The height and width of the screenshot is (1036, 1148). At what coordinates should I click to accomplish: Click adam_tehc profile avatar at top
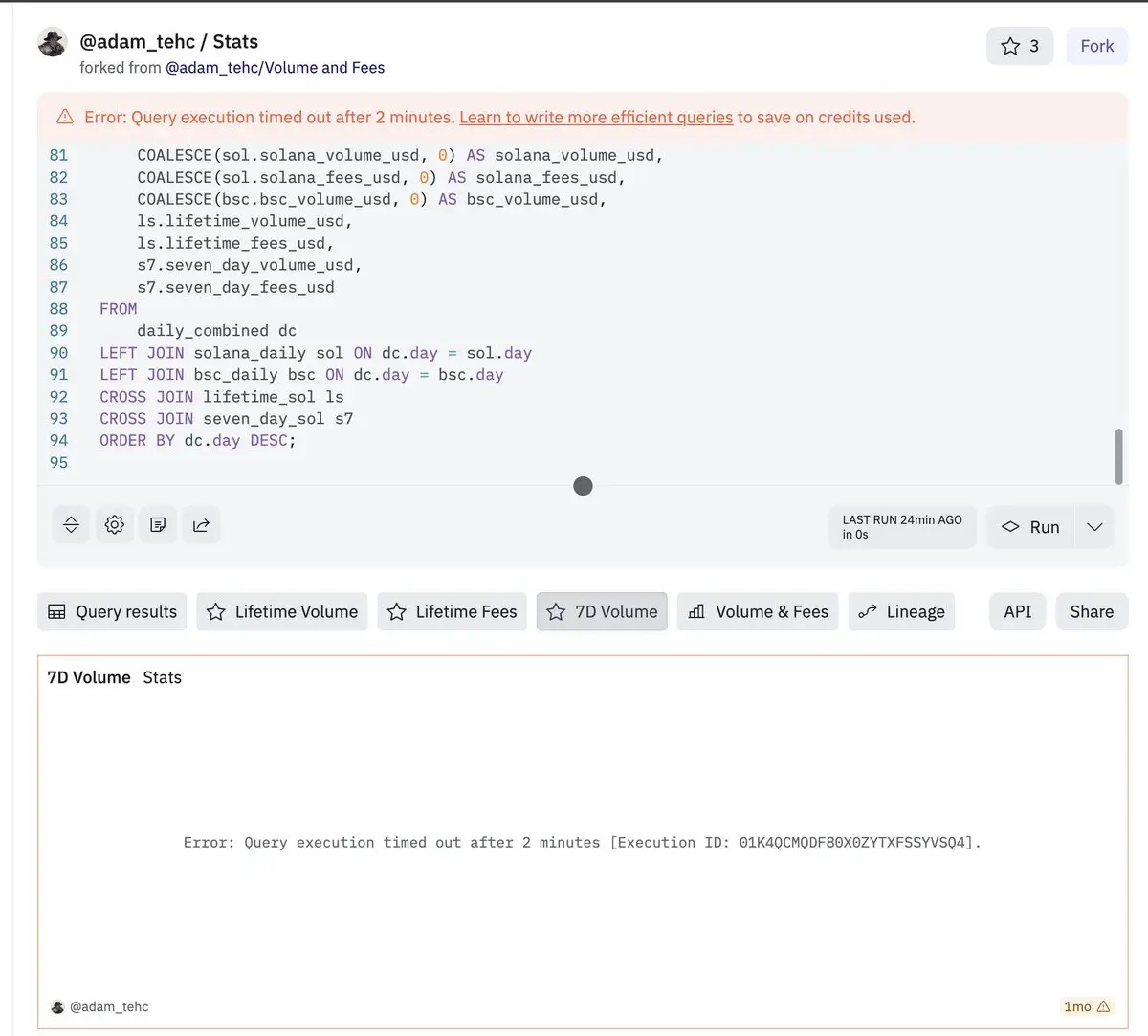click(53, 43)
